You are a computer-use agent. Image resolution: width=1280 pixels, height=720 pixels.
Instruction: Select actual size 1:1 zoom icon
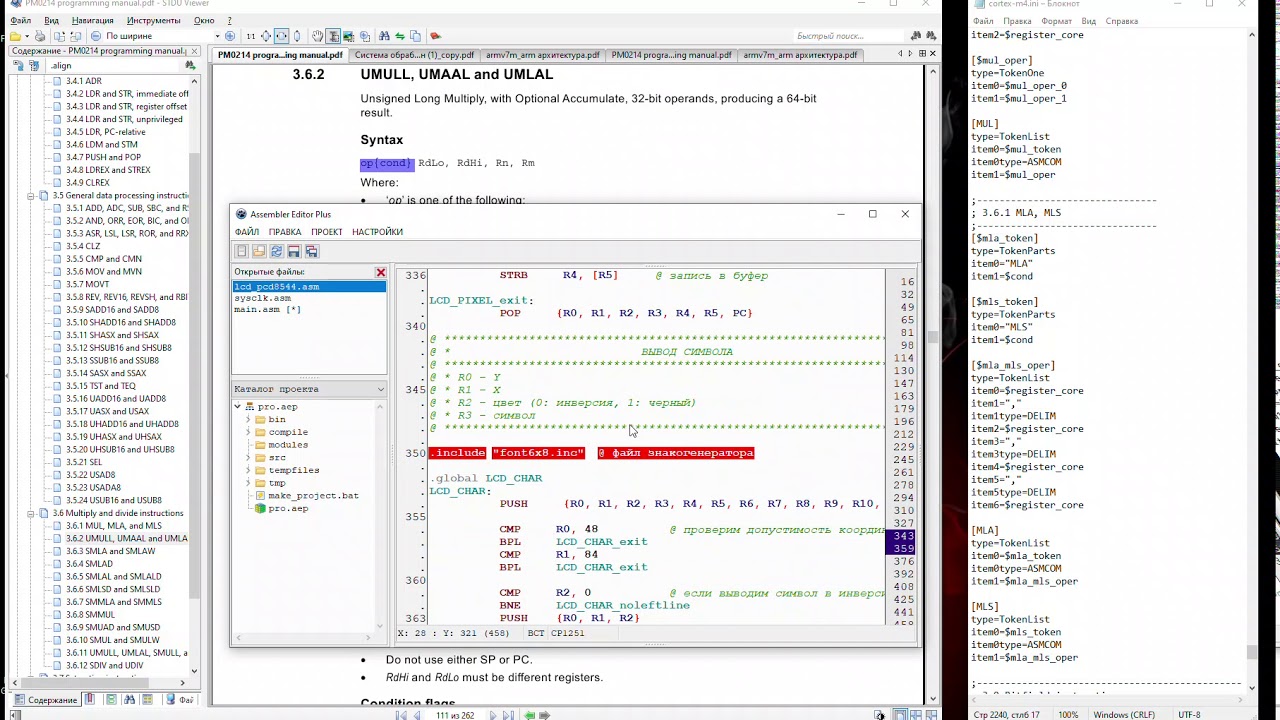click(x=251, y=36)
